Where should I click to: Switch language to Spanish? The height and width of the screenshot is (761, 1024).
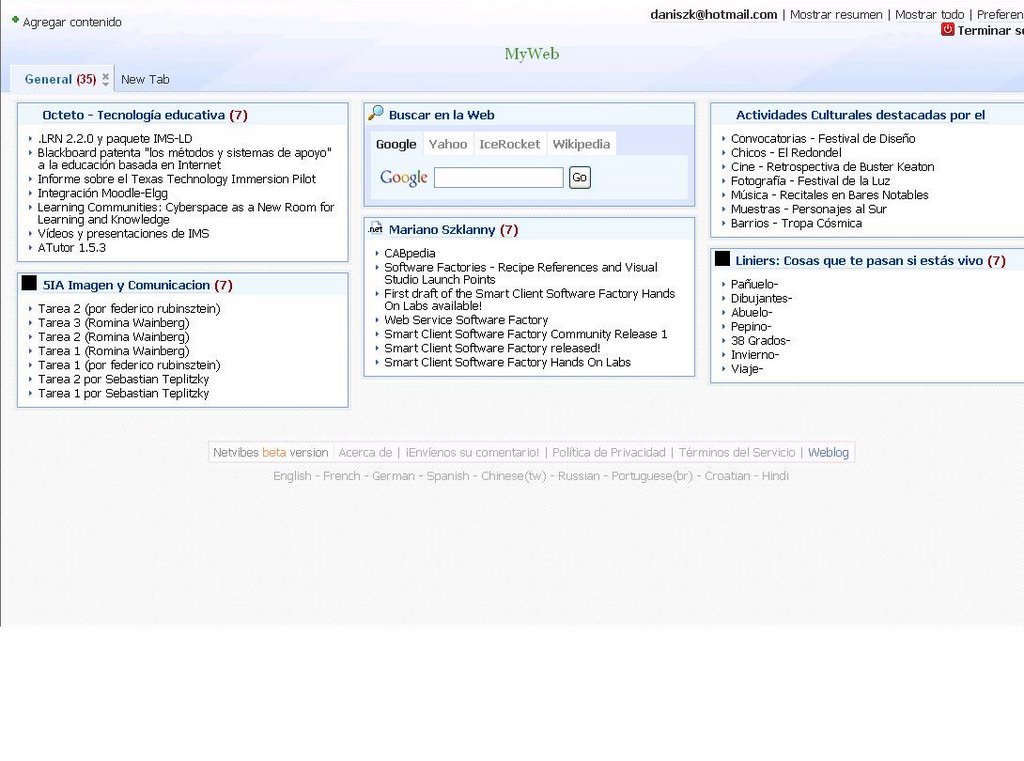pos(448,476)
